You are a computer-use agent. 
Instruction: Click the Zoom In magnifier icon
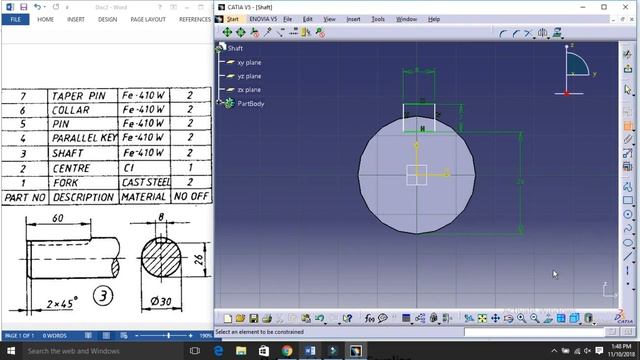(521, 318)
